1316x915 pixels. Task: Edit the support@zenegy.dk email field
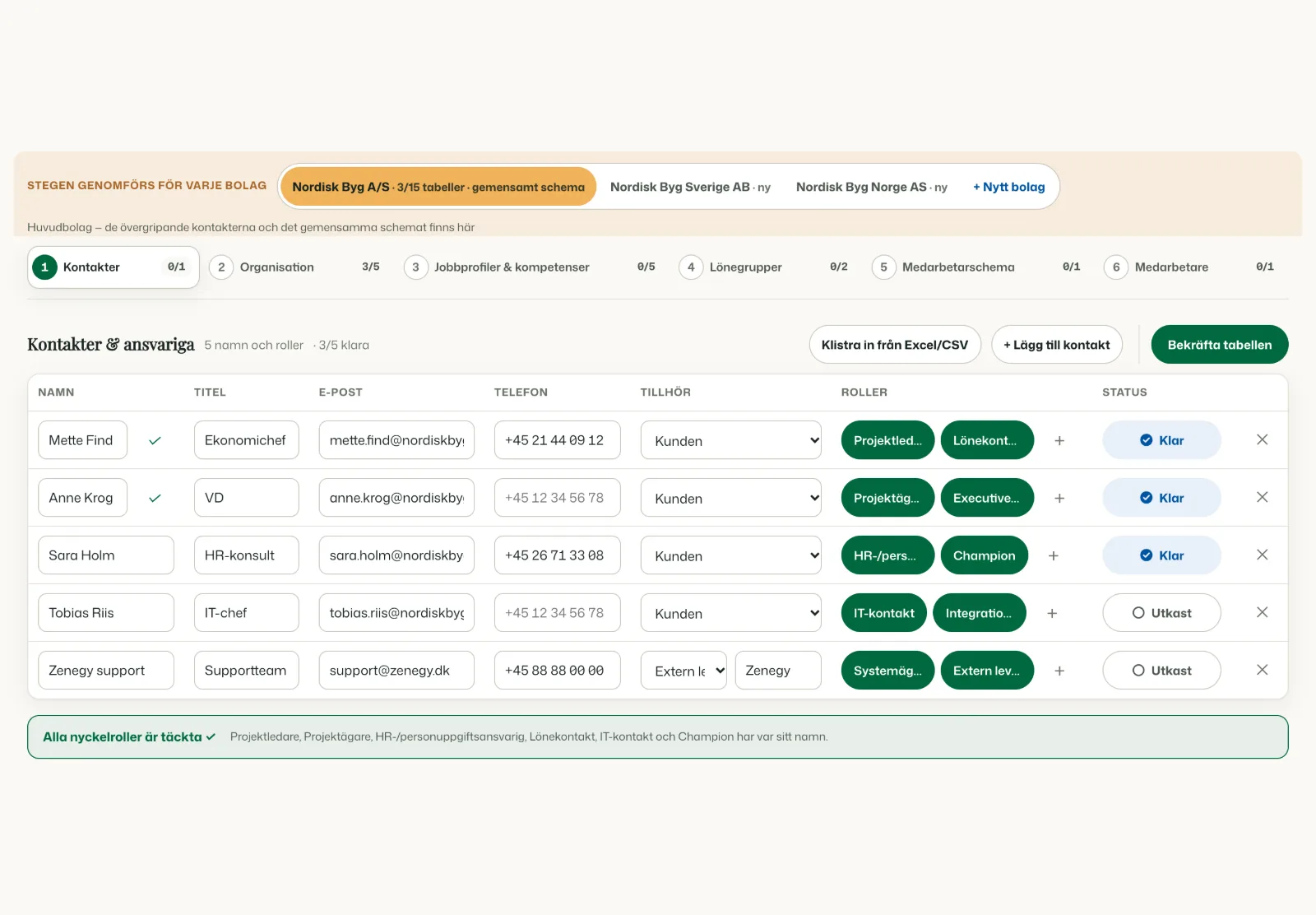pos(396,671)
